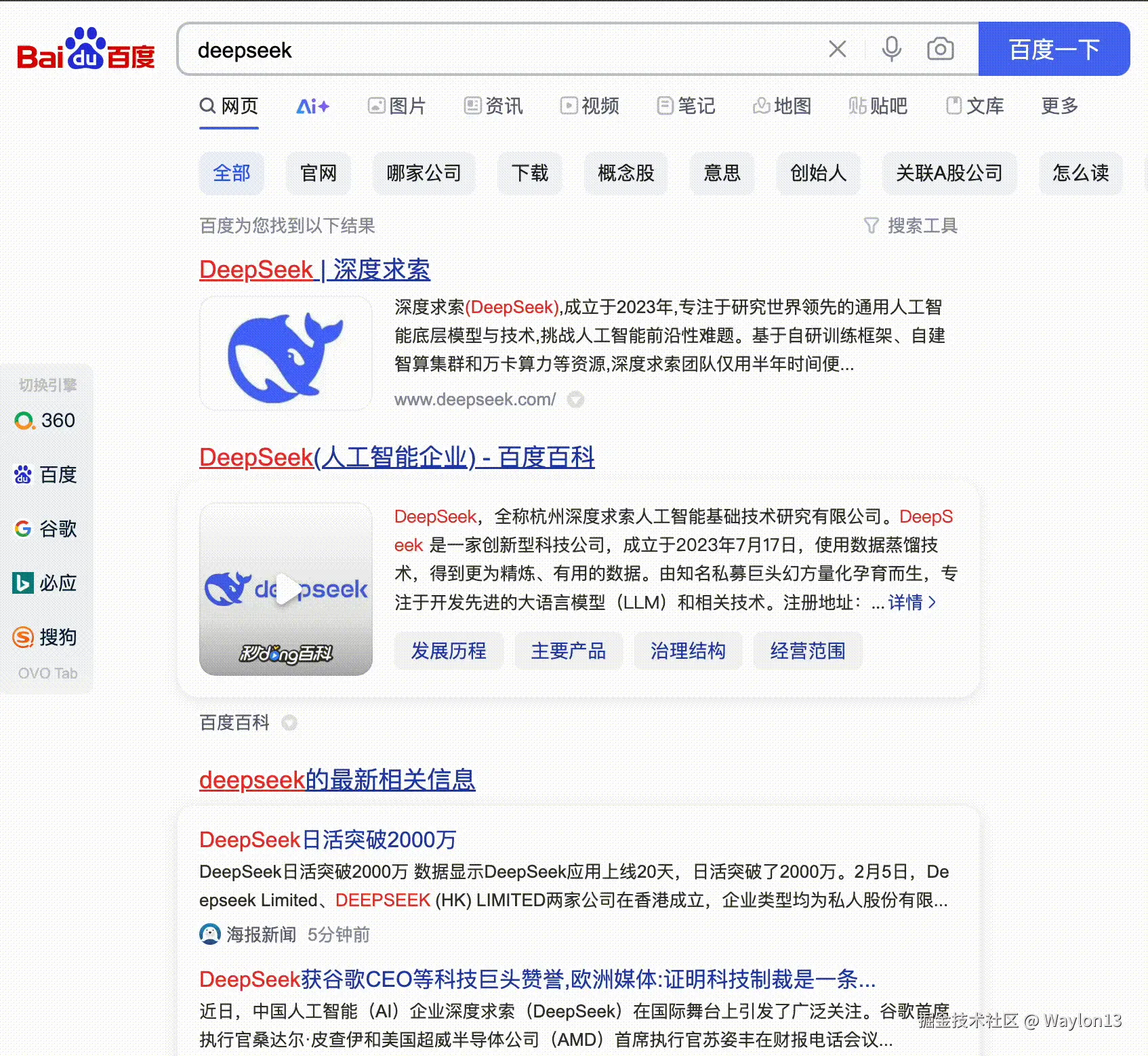Select the 关联A股公司 chip
This screenshot has width=1148, height=1056.
(949, 174)
